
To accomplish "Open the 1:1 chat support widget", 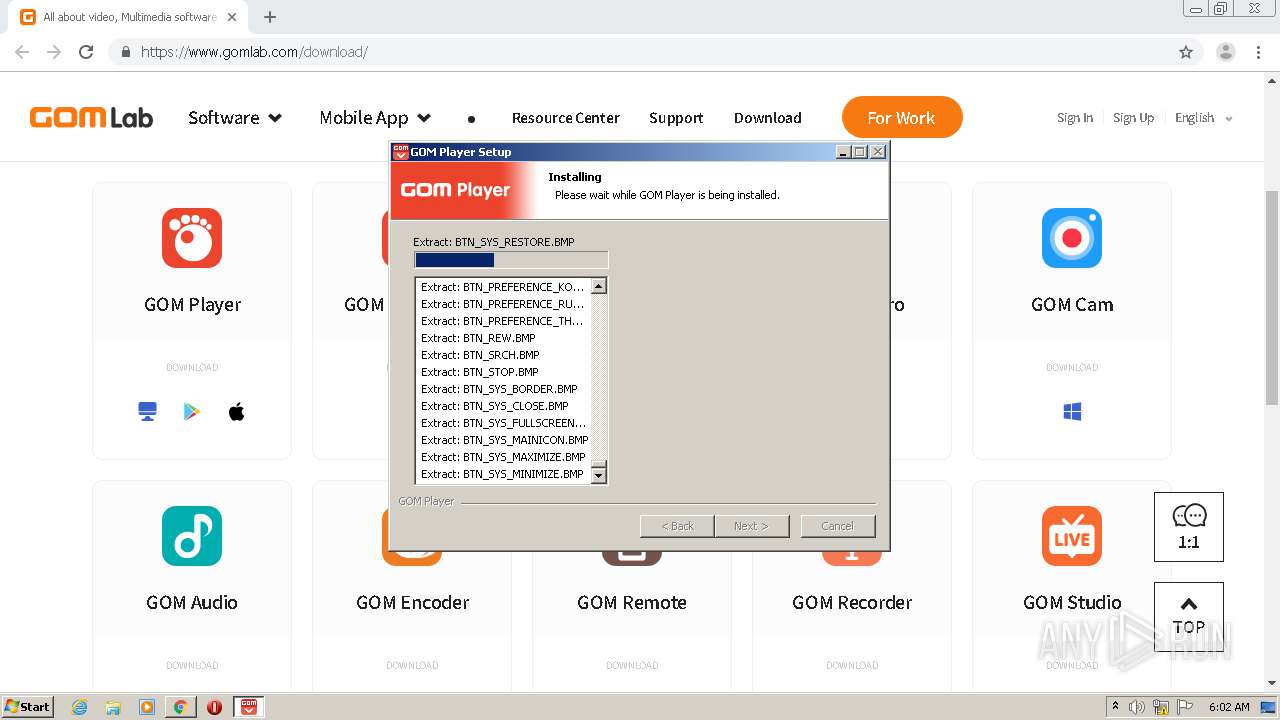I will coord(1189,527).
